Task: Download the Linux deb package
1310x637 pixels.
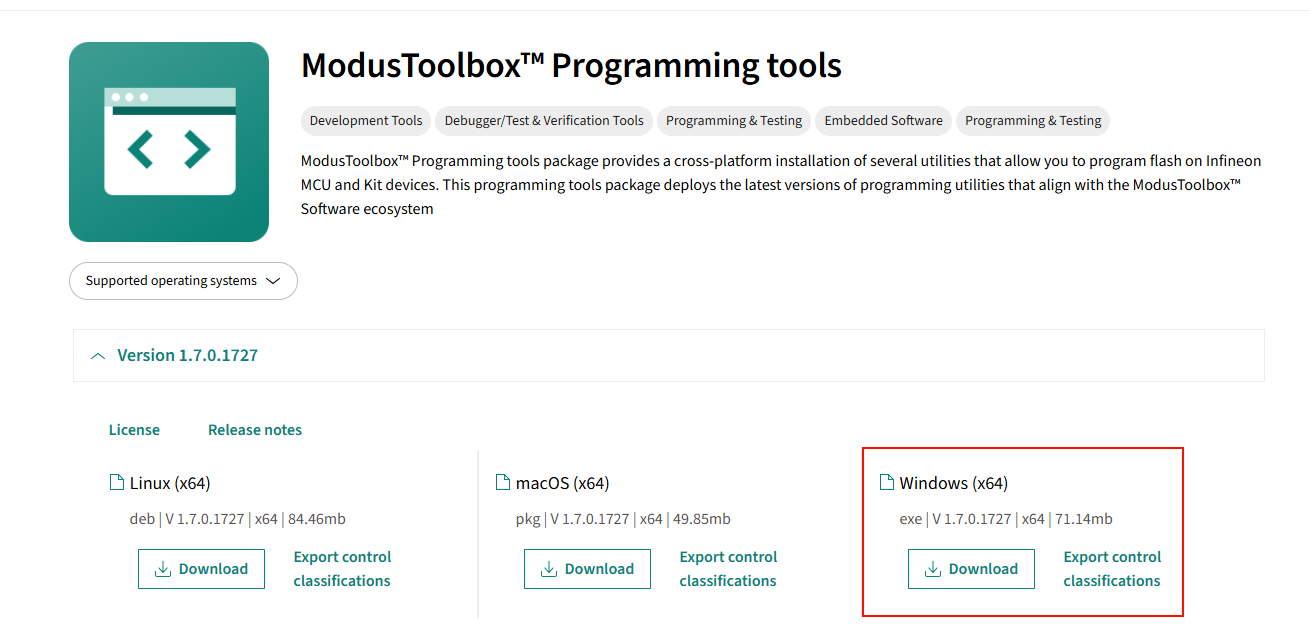Action: (x=201, y=569)
